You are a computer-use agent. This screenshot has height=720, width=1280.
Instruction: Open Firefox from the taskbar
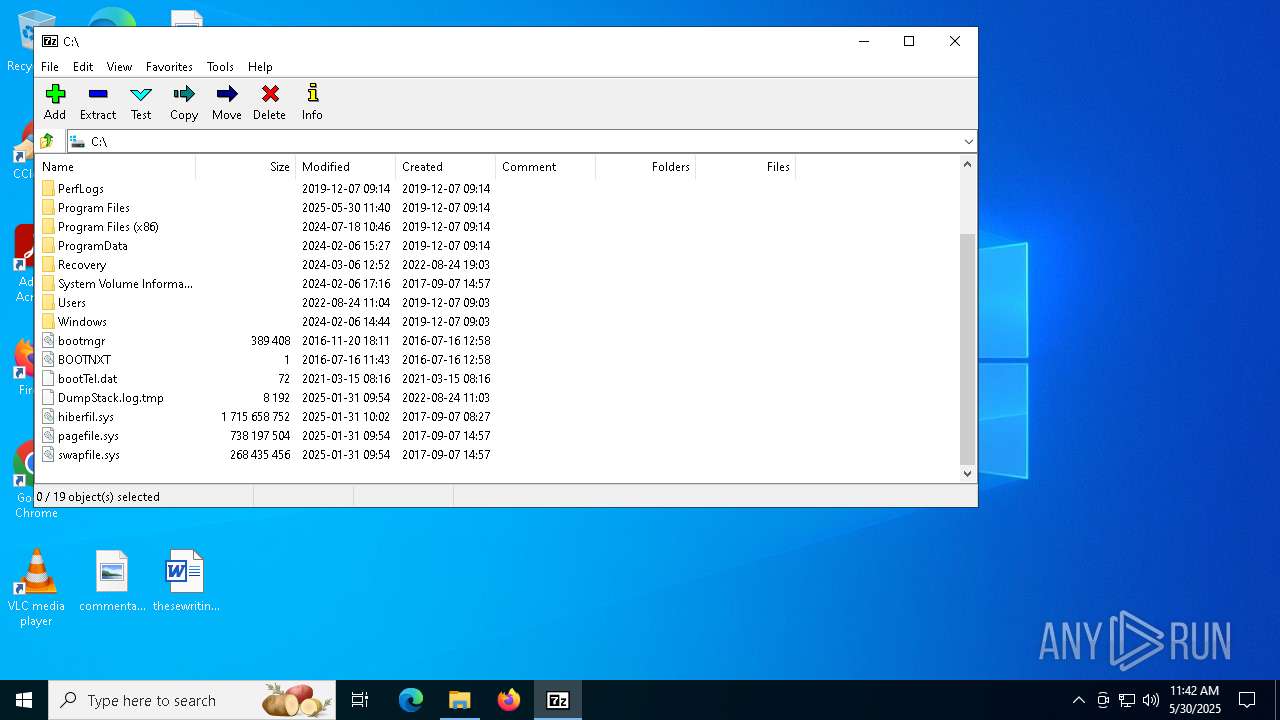[x=509, y=700]
